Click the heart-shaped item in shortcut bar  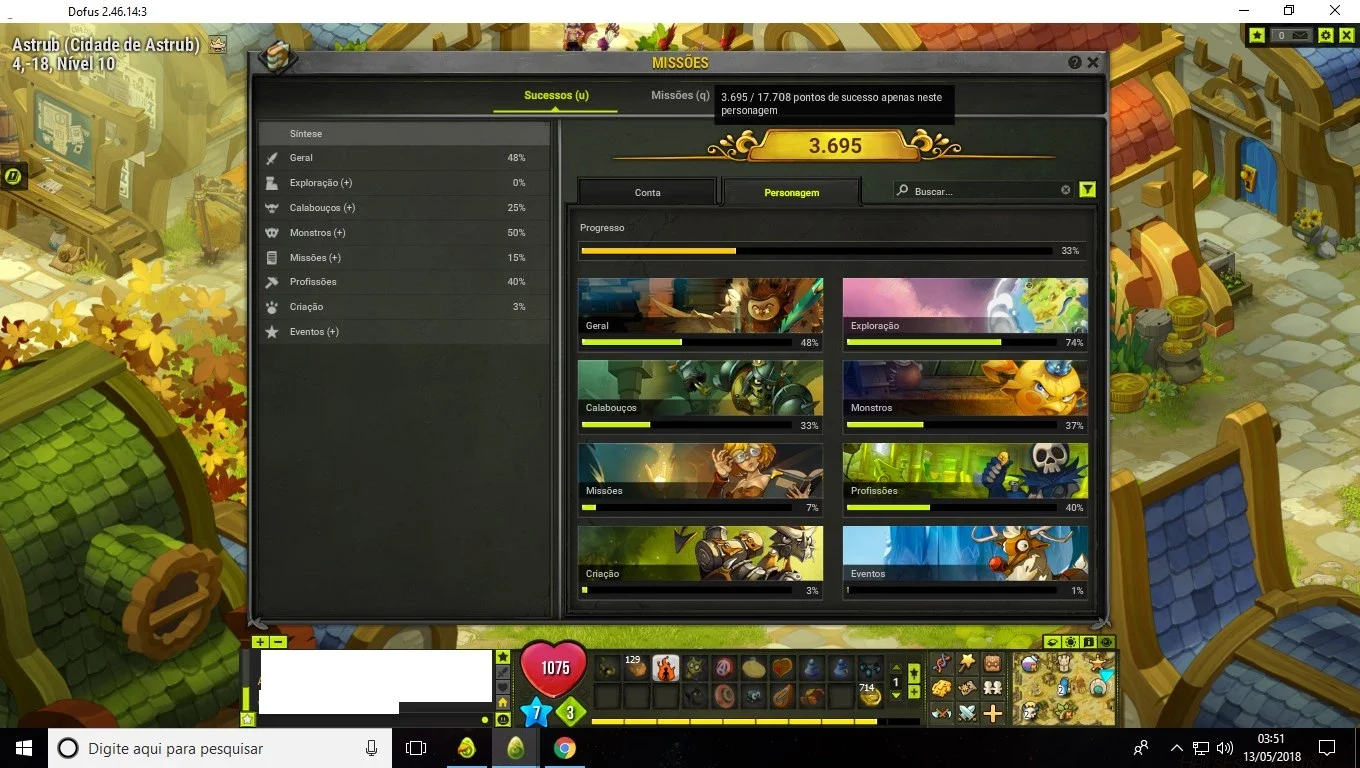click(783, 668)
